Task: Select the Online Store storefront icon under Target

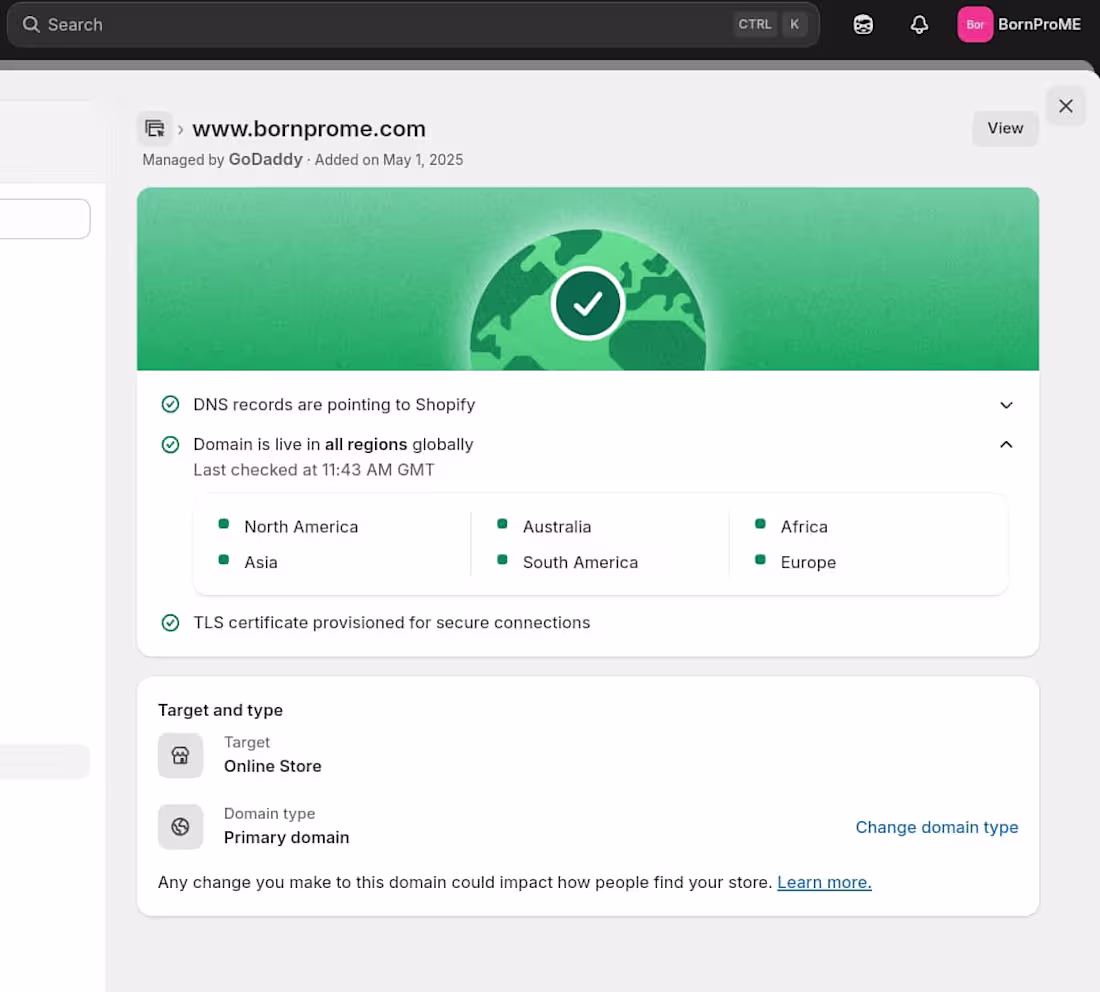Action: pos(180,755)
